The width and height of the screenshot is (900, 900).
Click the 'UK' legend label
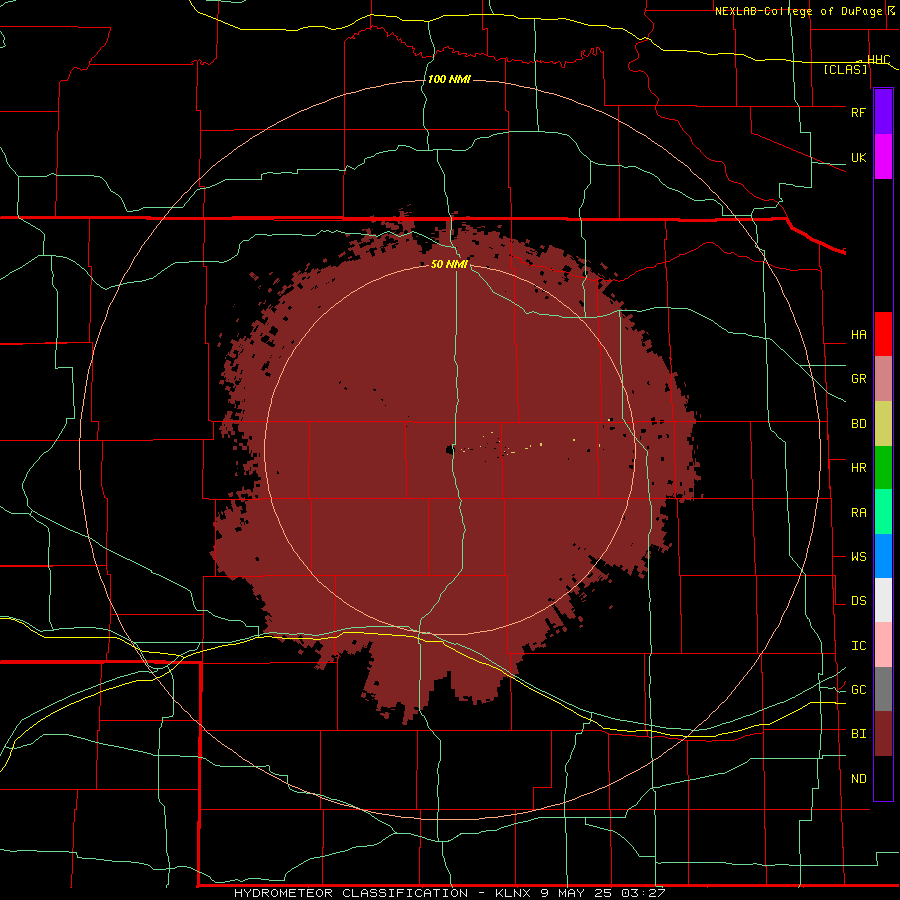[858, 157]
